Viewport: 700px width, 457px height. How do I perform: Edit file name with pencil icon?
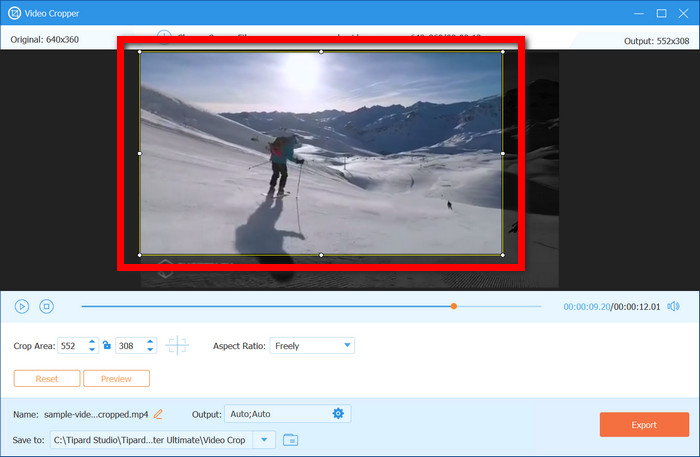158,414
